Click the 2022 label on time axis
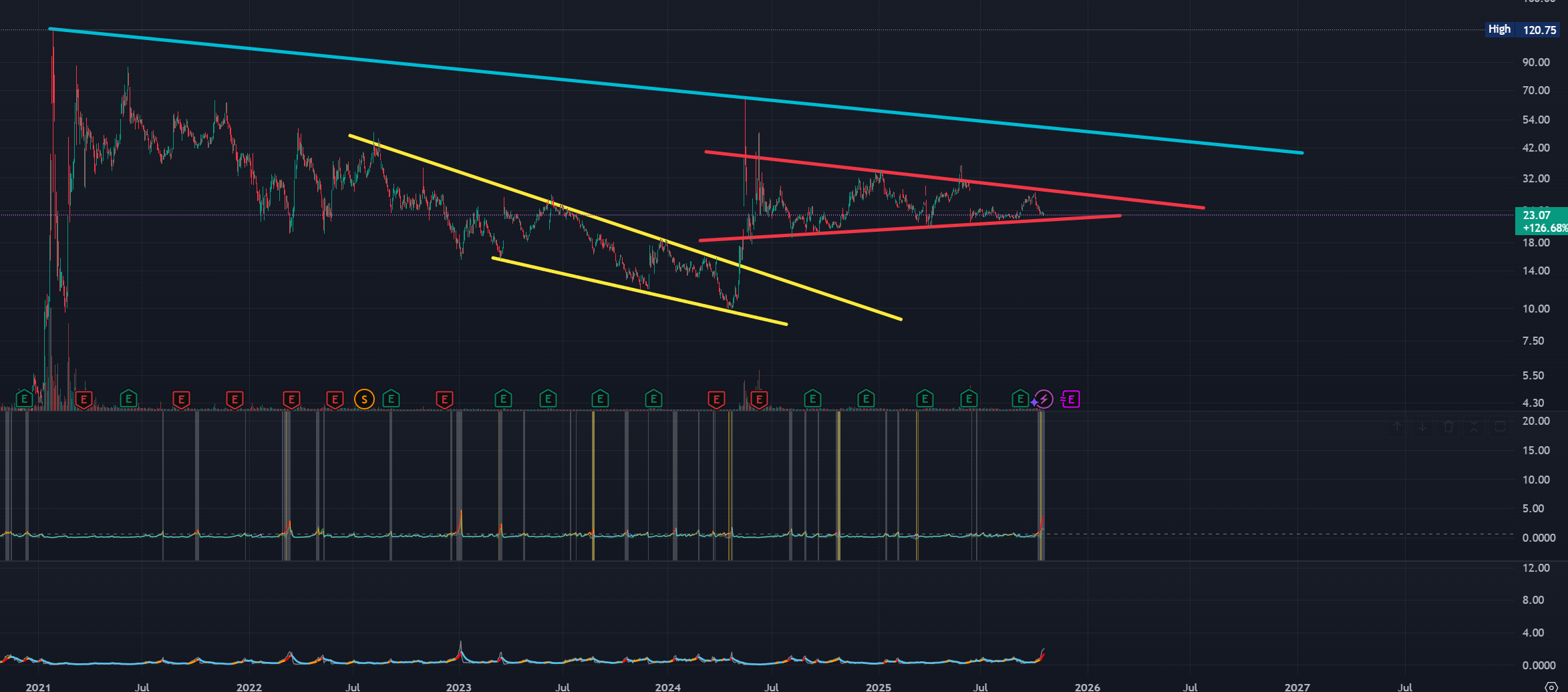The height and width of the screenshot is (692, 1568). click(249, 687)
